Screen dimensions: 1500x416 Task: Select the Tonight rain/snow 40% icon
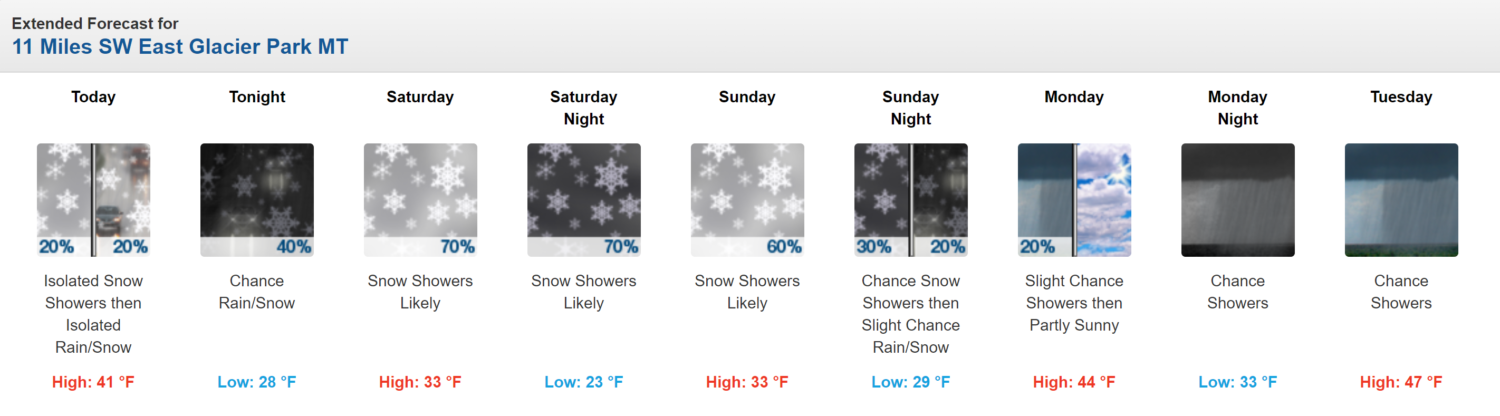[257, 200]
